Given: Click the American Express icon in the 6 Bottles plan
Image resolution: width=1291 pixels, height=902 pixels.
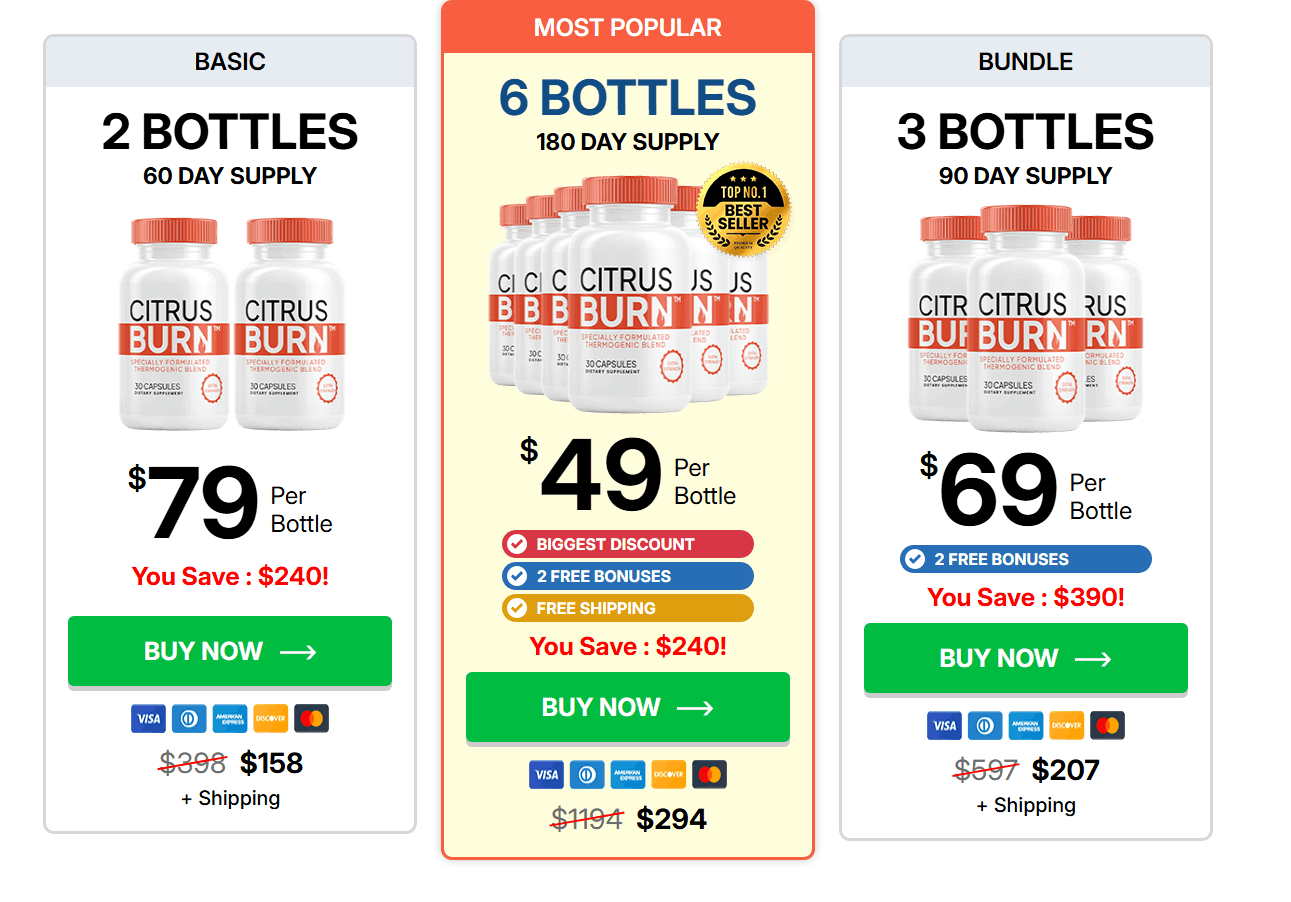Looking at the screenshot, I should tap(627, 774).
